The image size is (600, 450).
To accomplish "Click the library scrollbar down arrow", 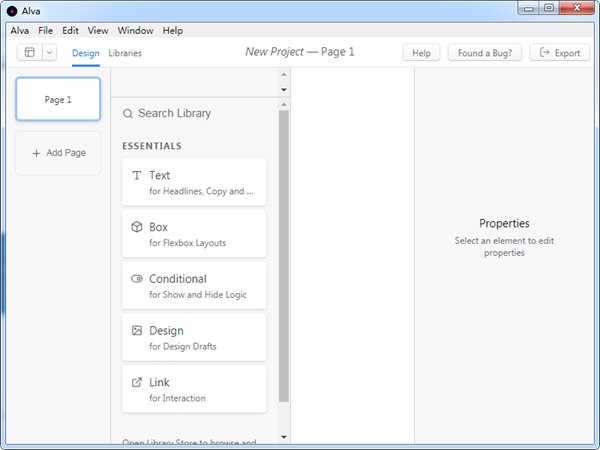I will click(x=284, y=437).
